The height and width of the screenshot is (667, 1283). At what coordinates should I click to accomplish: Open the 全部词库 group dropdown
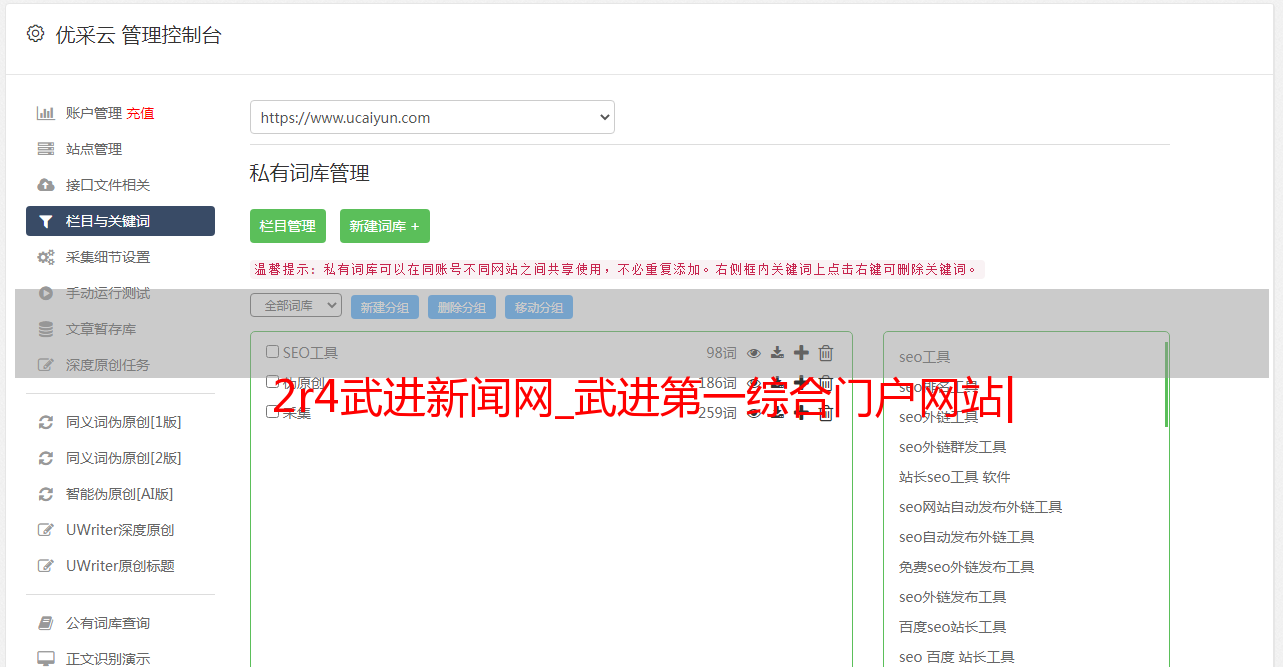point(296,306)
